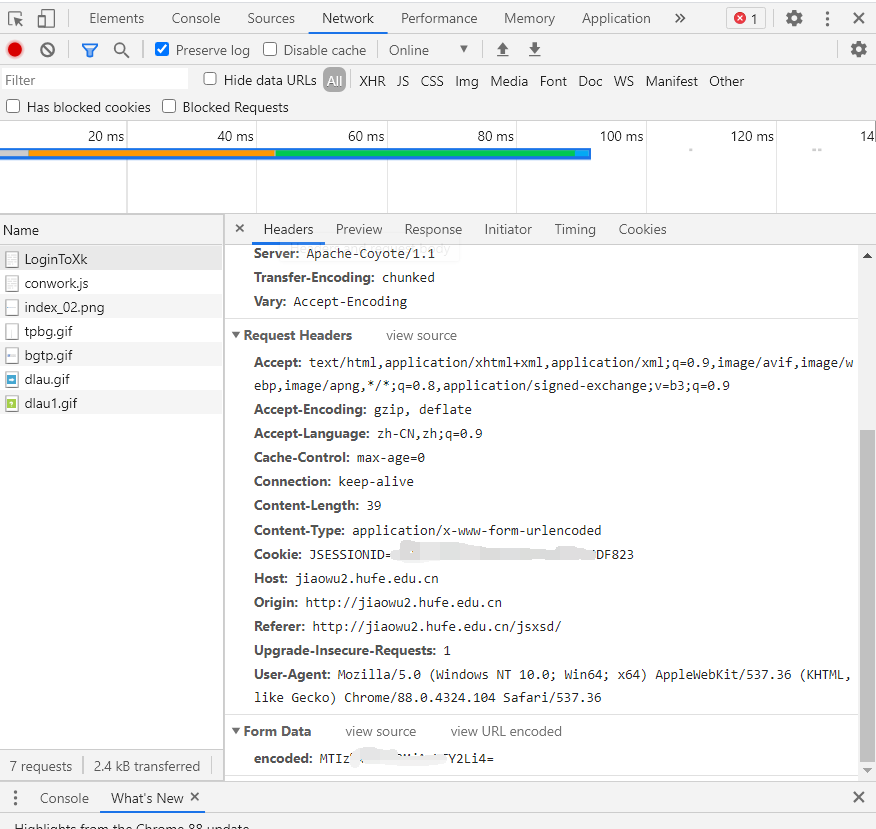876x829 pixels.
Task: Click the network Filter text field
Action: pyautogui.click(x=95, y=80)
